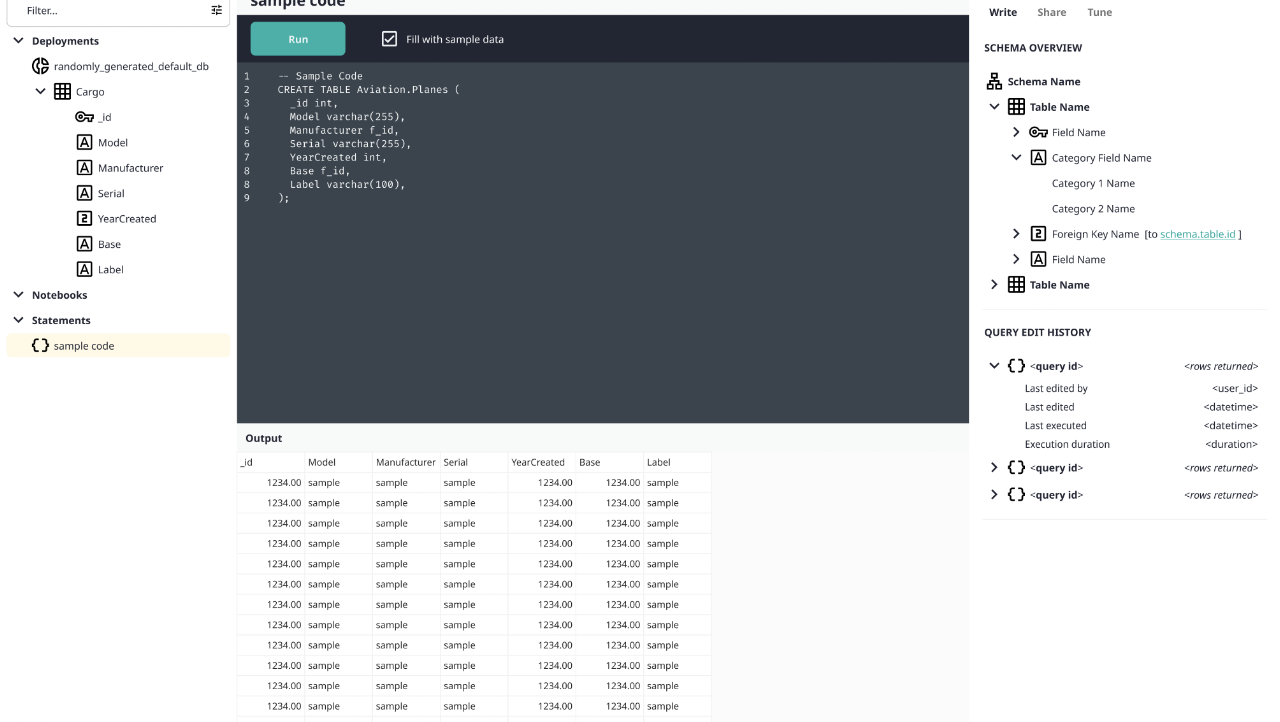This screenshot has height=722, width=1280.
Task: Click the _id column header in Output
Action: [270, 462]
